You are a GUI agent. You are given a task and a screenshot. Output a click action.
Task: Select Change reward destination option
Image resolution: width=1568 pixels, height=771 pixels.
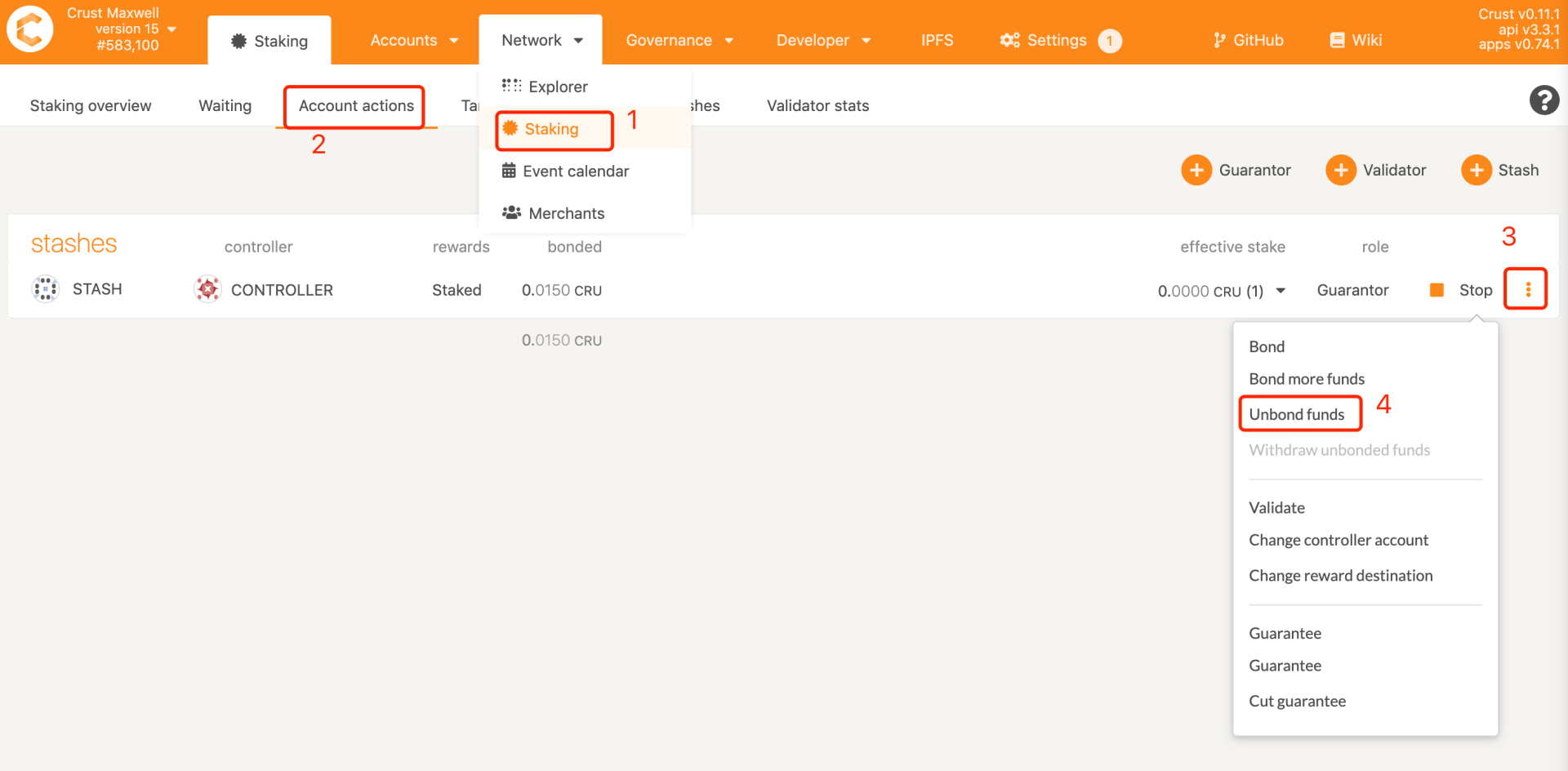1340,576
